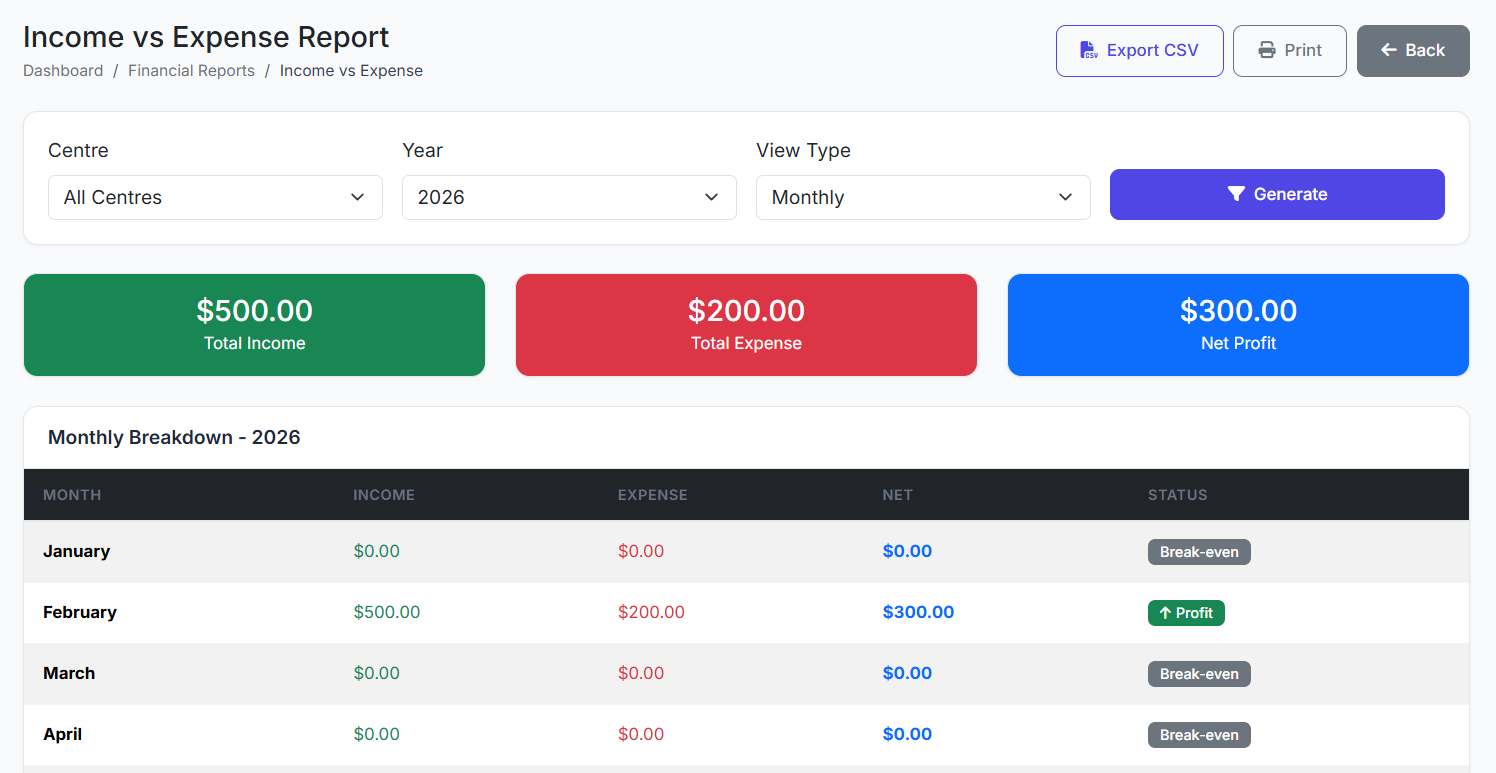The height and width of the screenshot is (773, 1496).
Task: Open the View Type Monthly dropdown
Action: click(922, 198)
